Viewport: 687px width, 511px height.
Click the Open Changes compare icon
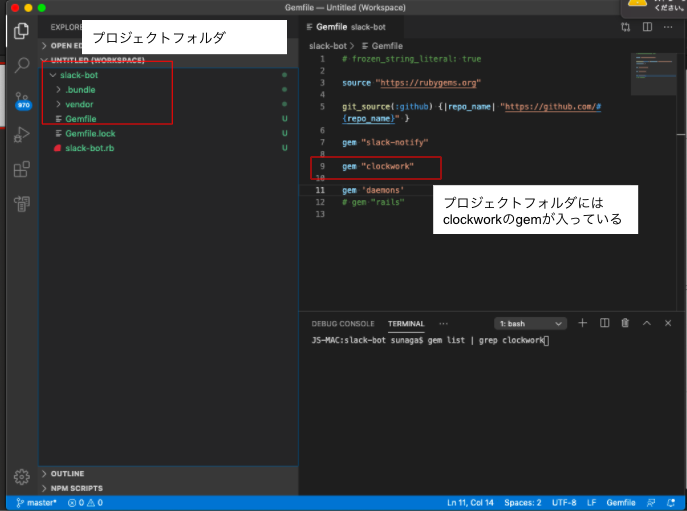pyautogui.click(x=625, y=27)
